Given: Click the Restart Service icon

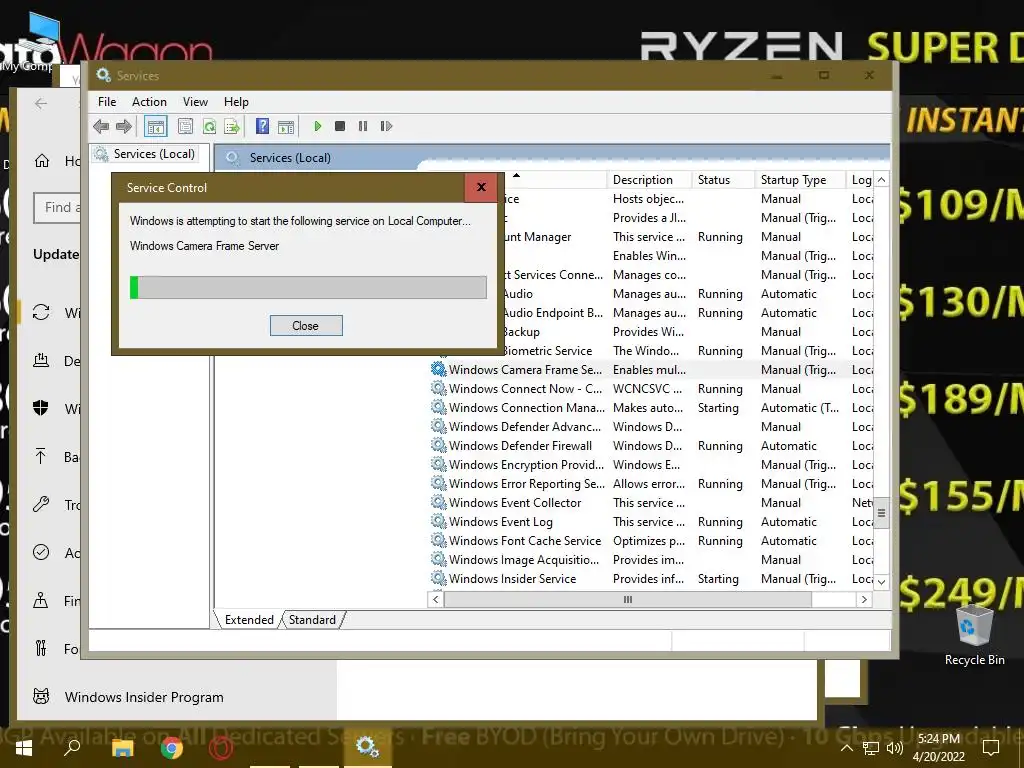Looking at the screenshot, I should click(x=386, y=126).
